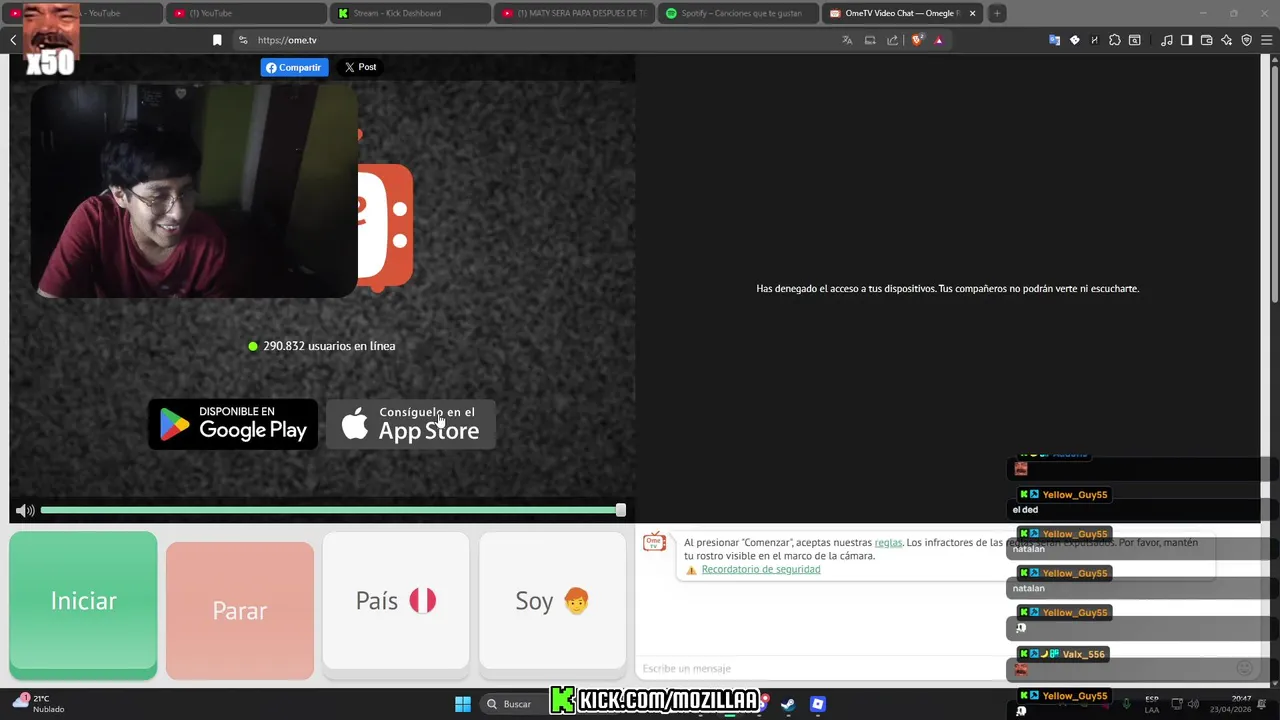This screenshot has width=1280, height=720.
Task: Toggle the browser sidebar panel icon
Action: pyautogui.click(x=1186, y=40)
